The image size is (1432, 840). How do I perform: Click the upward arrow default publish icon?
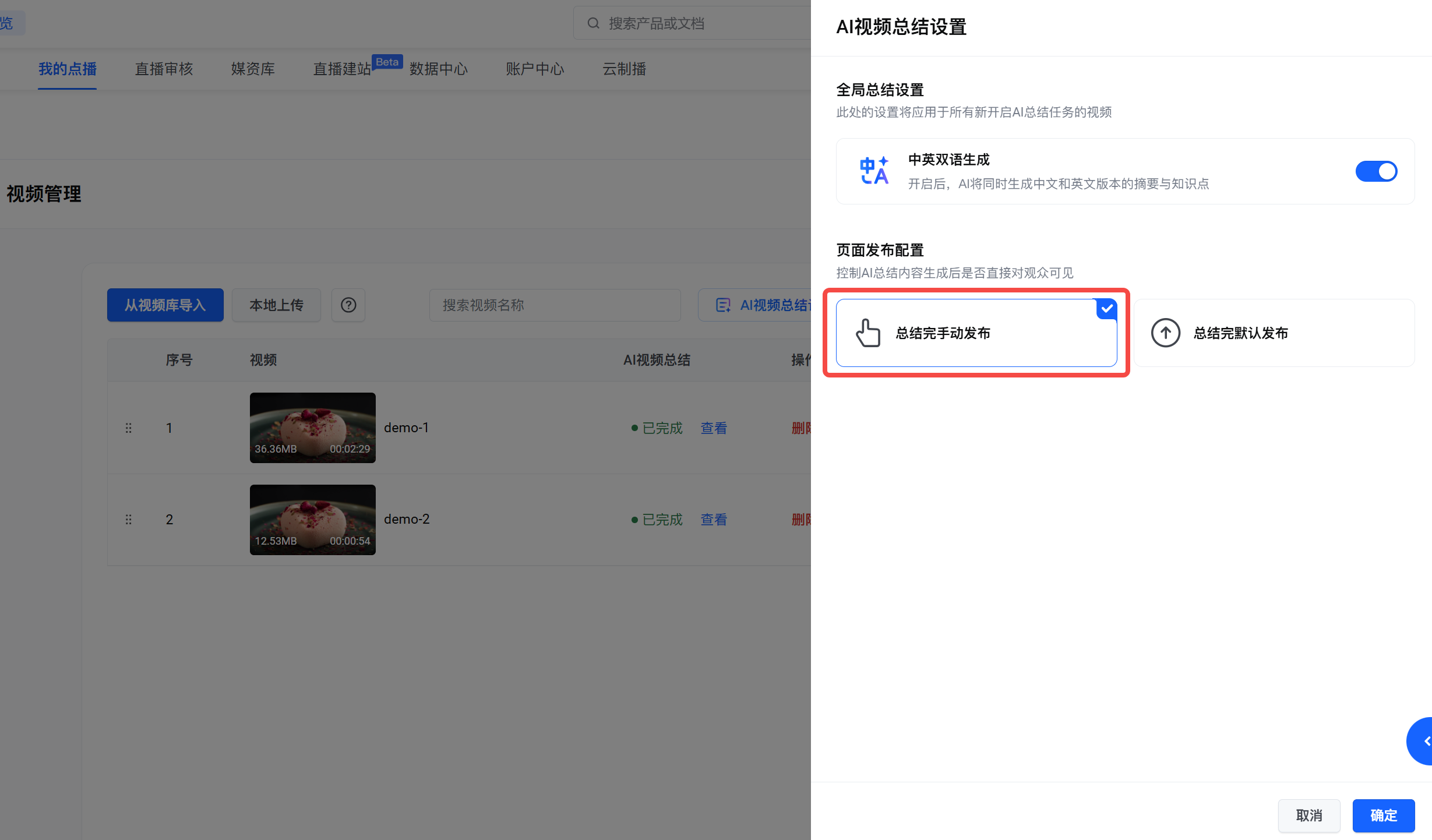[1165, 333]
